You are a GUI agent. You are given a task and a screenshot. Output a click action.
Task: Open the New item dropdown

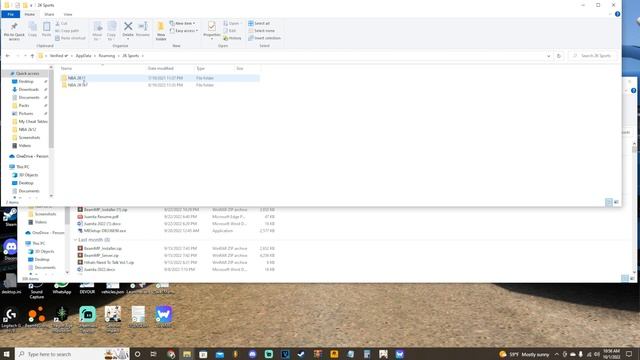[x=182, y=23]
